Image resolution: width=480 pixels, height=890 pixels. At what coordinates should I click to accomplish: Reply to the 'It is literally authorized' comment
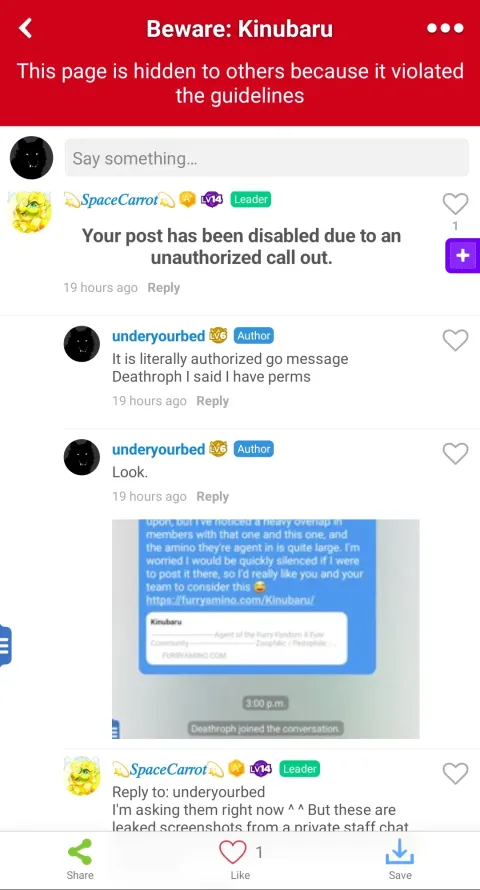click(212, 401)
